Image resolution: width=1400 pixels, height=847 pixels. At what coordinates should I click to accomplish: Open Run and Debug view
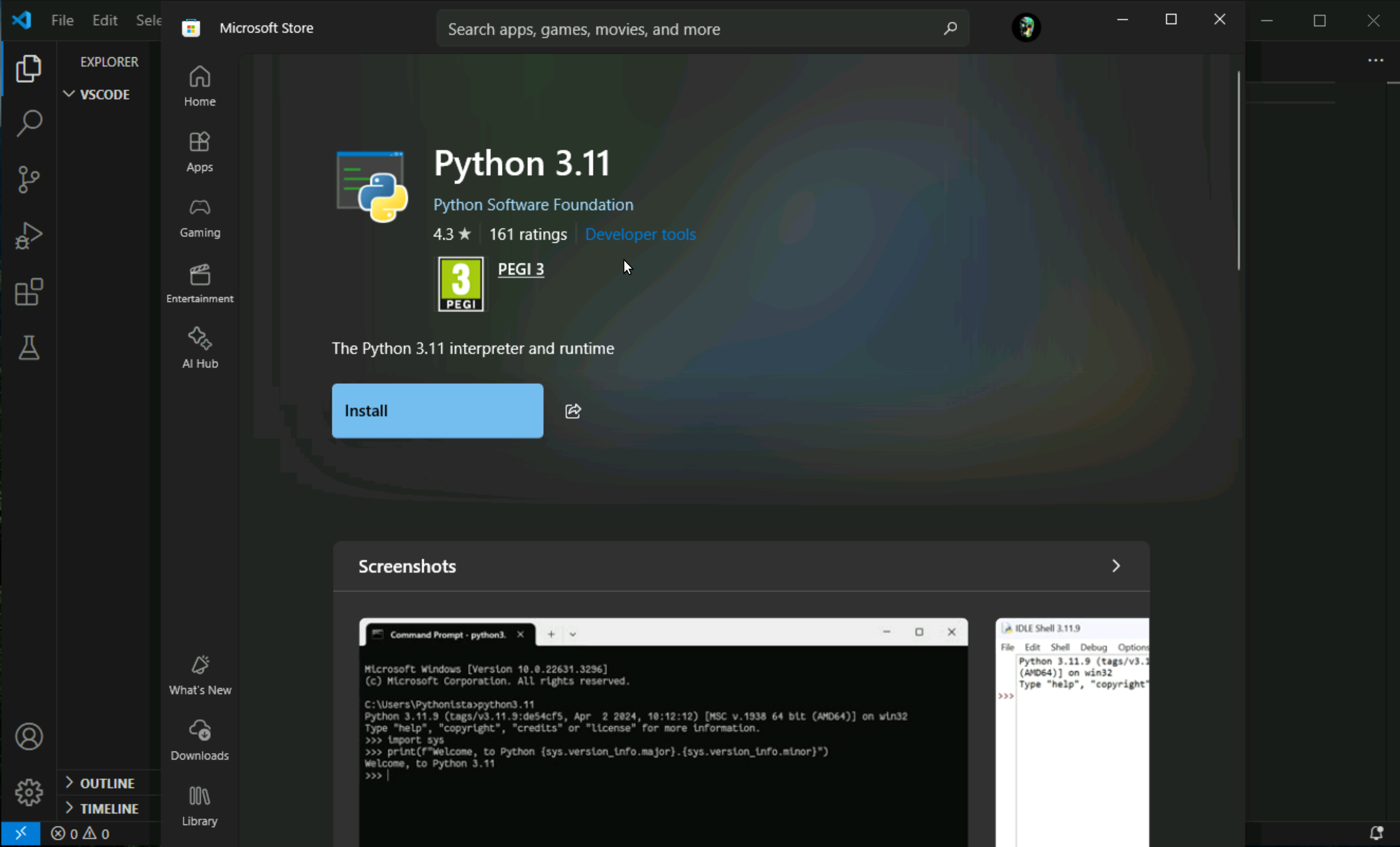tap(28, 235)
